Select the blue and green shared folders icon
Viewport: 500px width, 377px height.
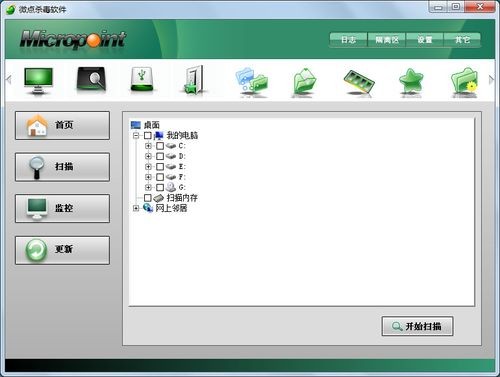252,81
